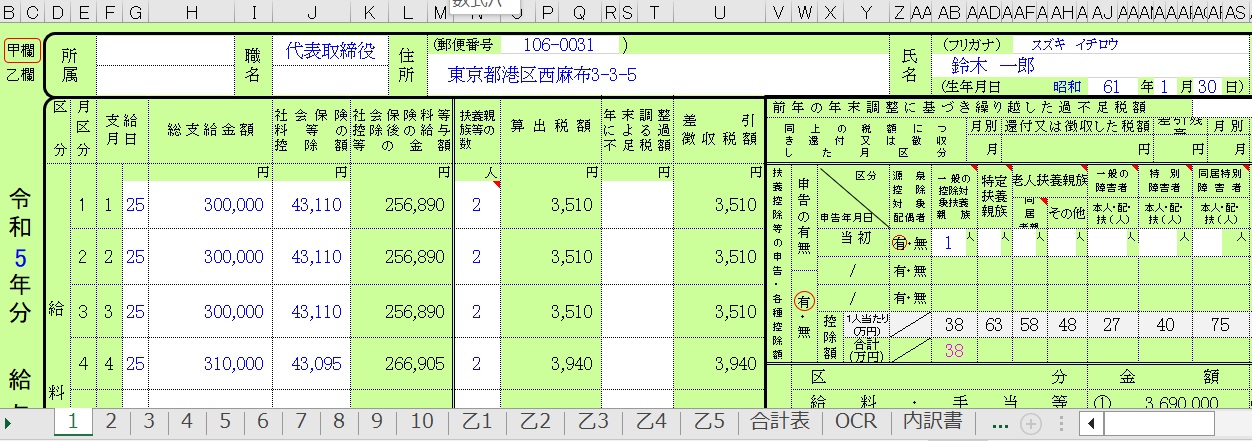Open the 内訳書 sheet tab

click(932, 421)
